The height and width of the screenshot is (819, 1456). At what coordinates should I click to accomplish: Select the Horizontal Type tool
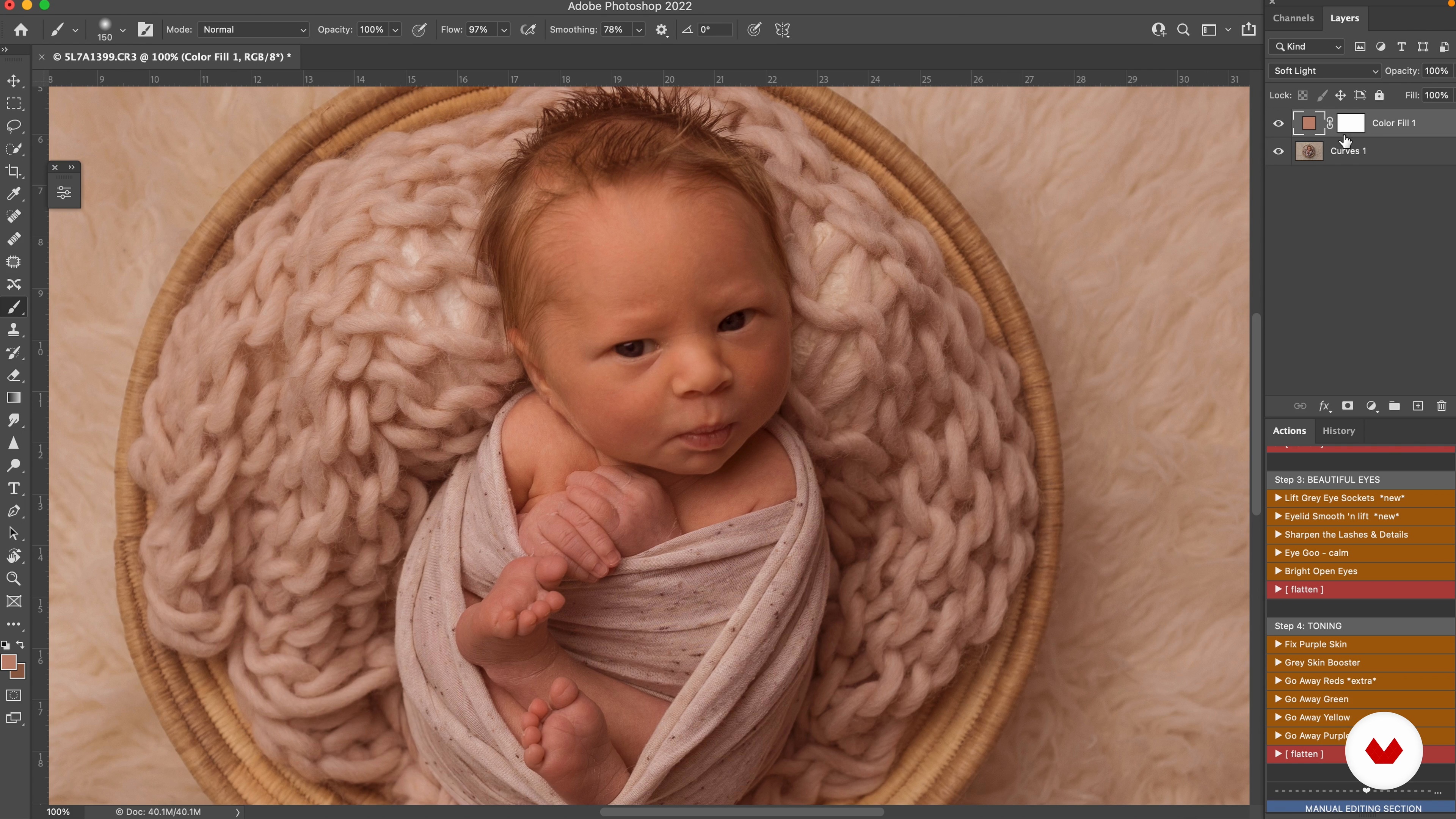[x=14, y=488]
